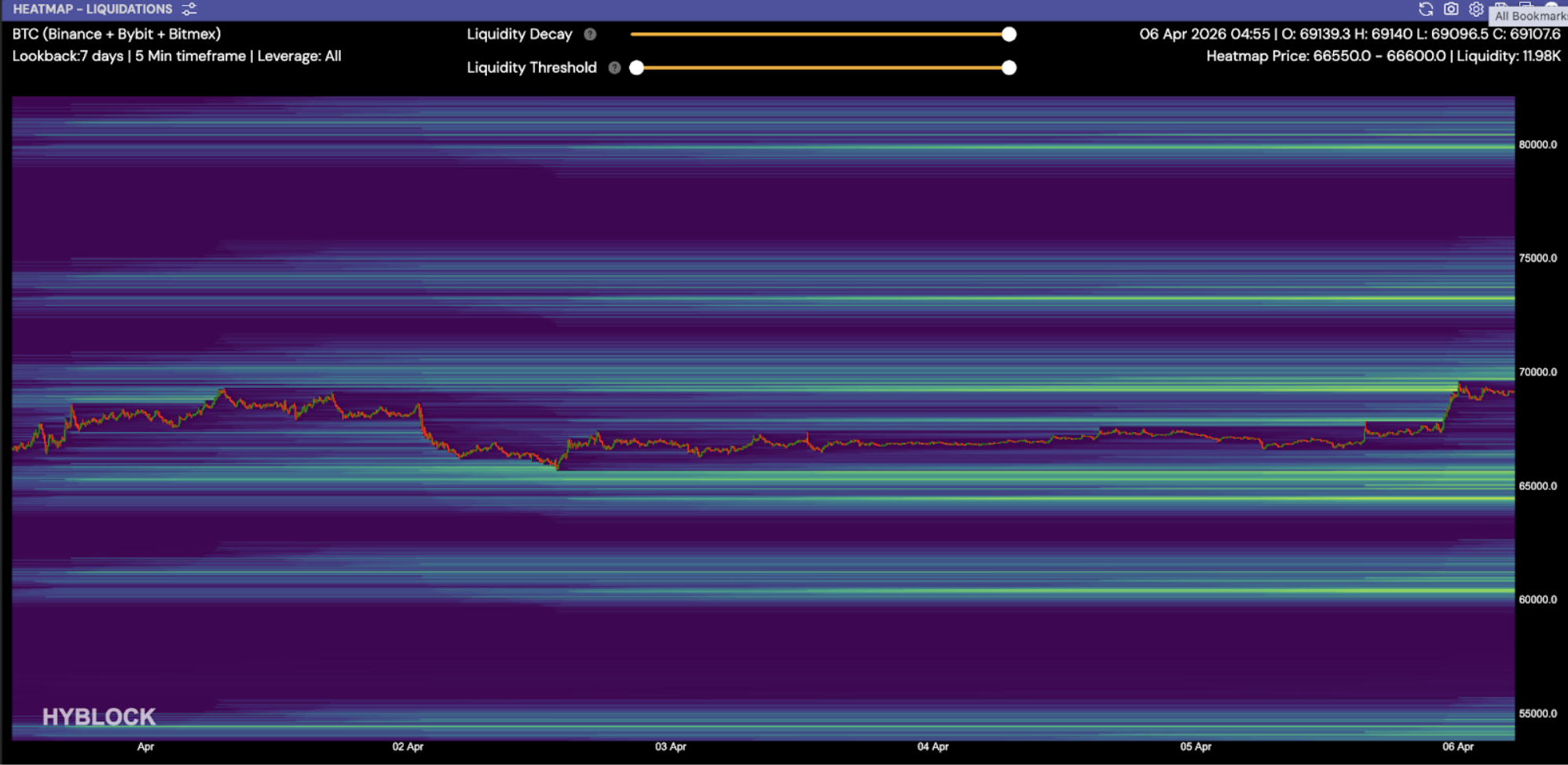Click BTC (Binance + Bybit + Bitmex) label
This screenshot has width=1568, height=765.
tap(116, 35)
